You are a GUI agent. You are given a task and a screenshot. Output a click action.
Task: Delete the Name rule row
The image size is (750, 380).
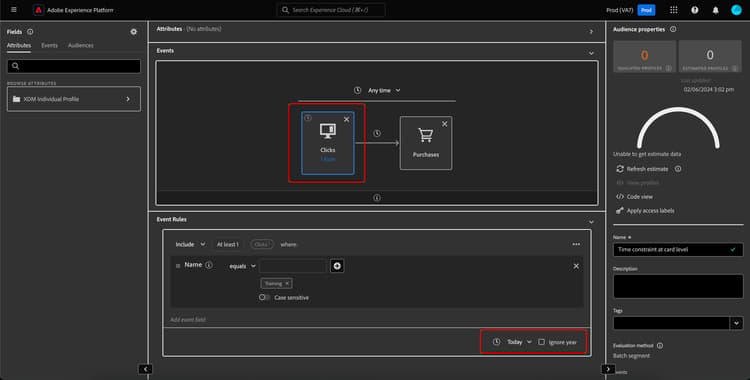(576, 266)
